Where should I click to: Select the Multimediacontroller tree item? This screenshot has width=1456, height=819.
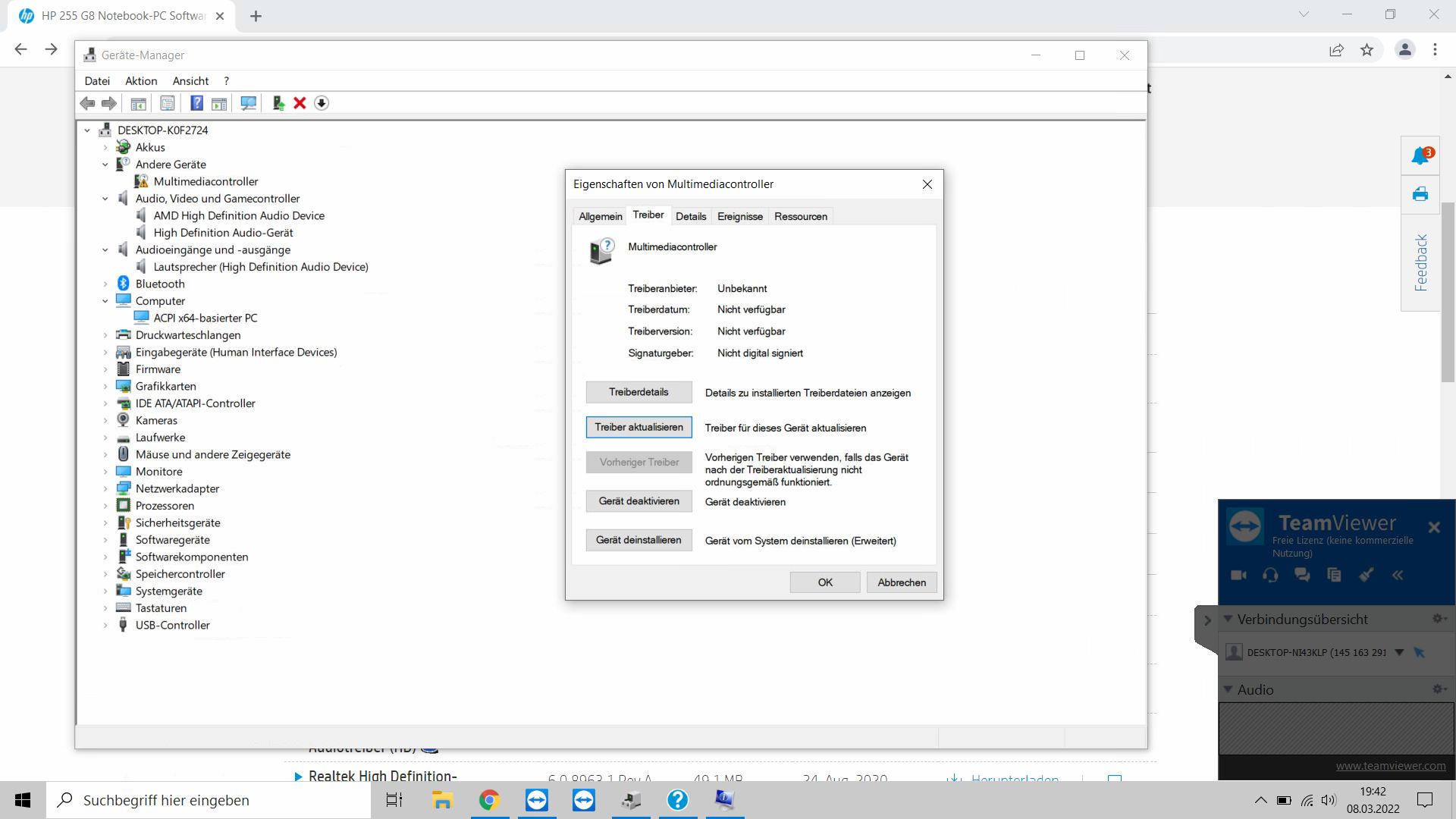click(206, 182)
